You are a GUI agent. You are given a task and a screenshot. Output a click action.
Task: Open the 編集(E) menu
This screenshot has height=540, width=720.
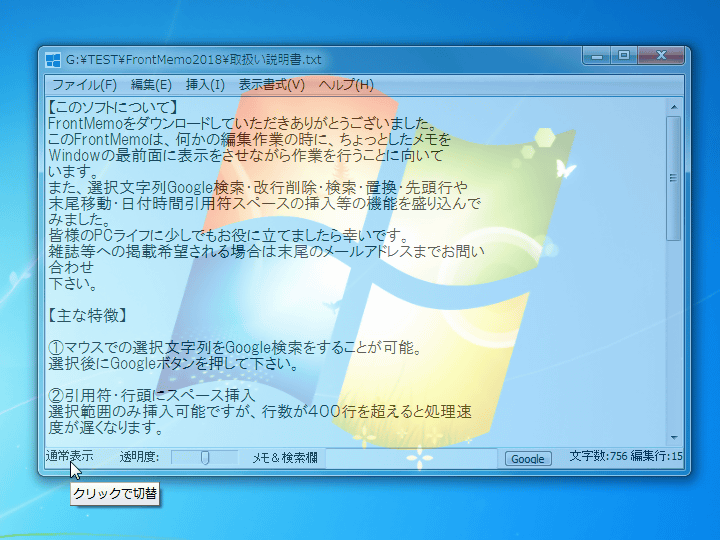point(151,85)
